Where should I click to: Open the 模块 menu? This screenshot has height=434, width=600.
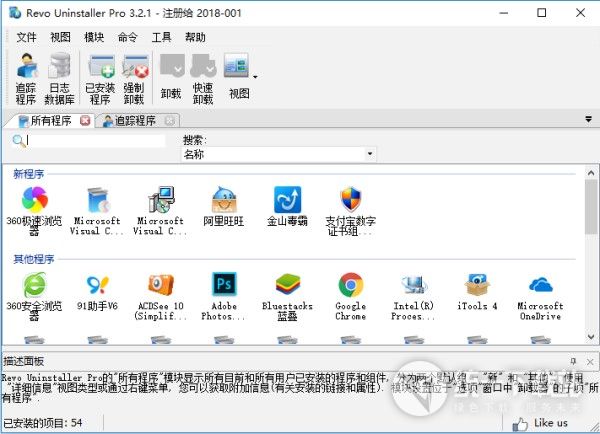pos(94,37)
